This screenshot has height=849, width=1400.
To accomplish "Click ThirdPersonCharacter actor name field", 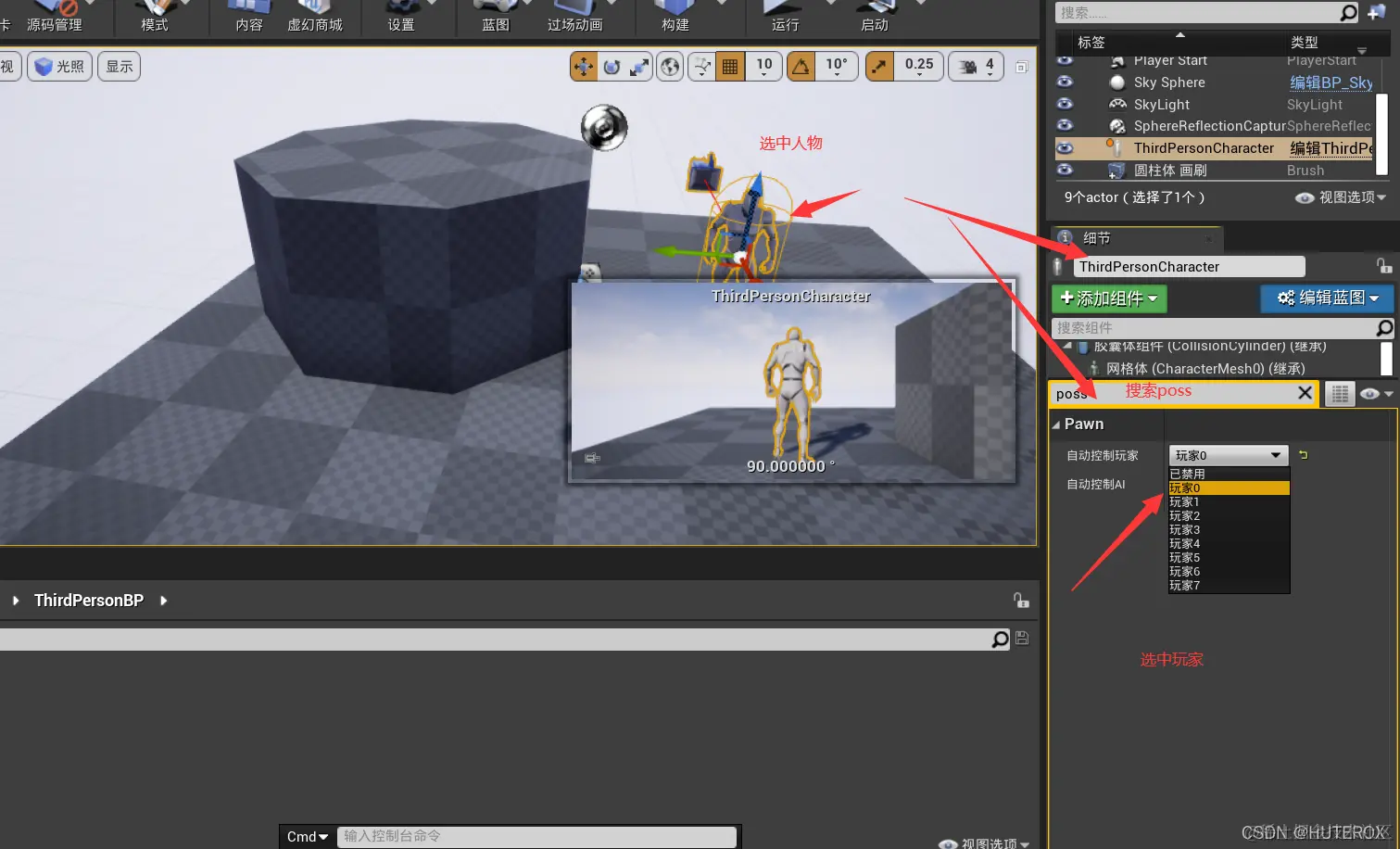I will (x=1190, y=267).
